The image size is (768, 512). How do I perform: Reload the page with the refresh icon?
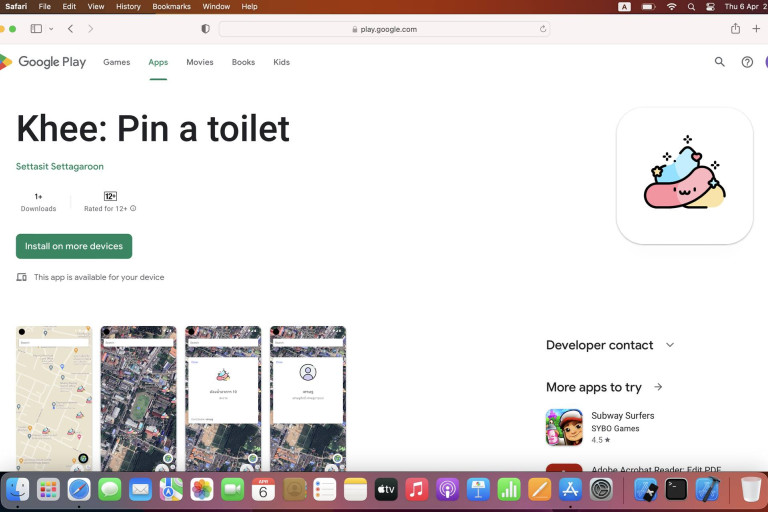tap(543, 29)
